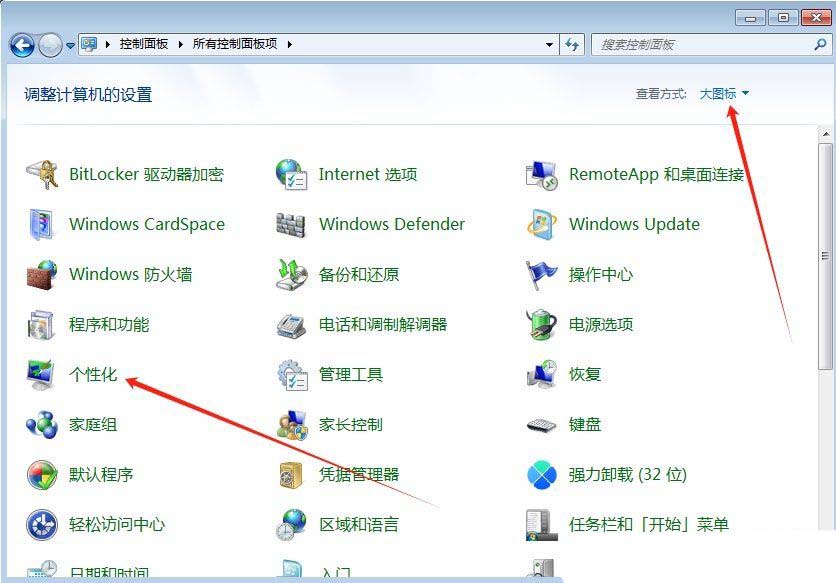Open 强力卸载 (32 位) icon
Image resolution: width=836 pixels, height=583 pixels.
[x=541, y=475]
